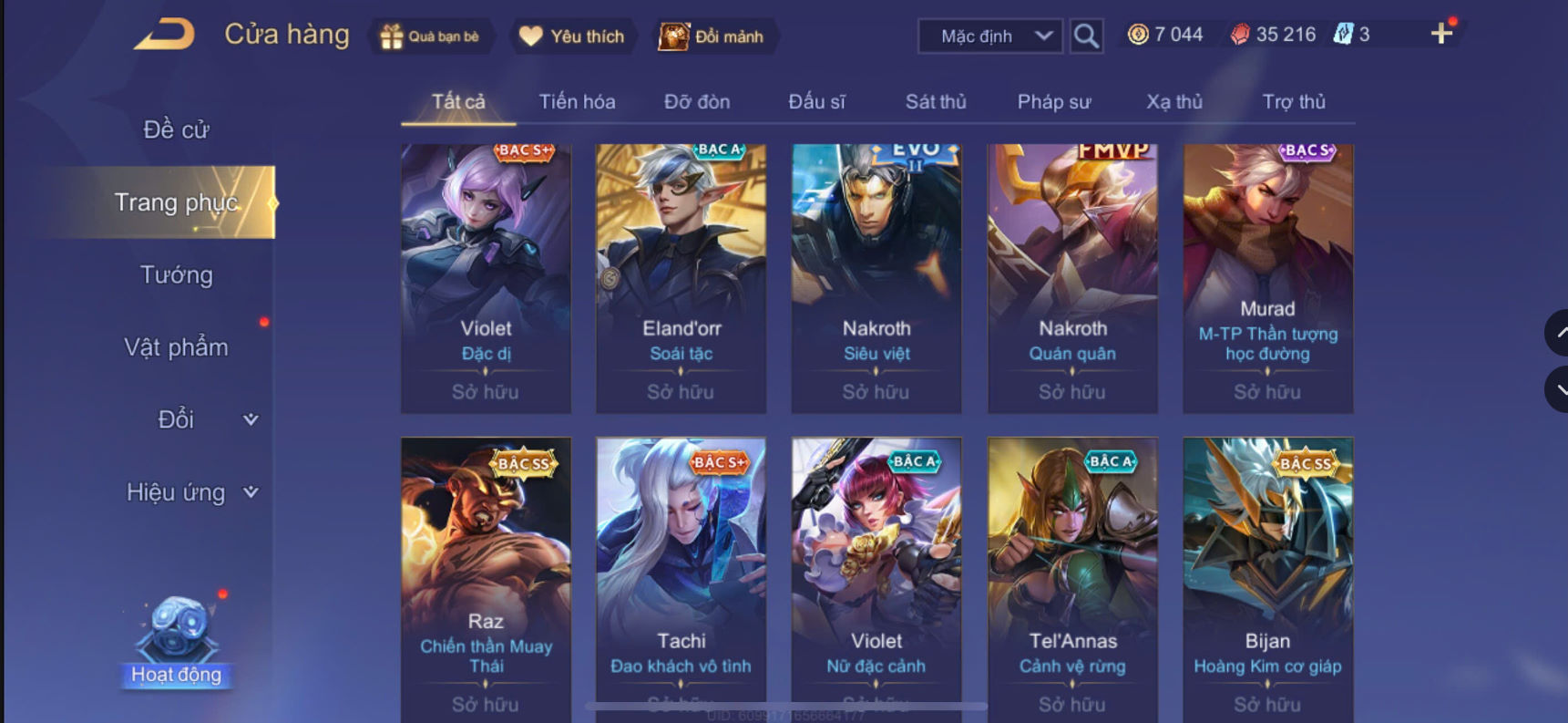Tap the plus icon to add currency
The height and width of the screenshot is (723, 1568).
click(x=1441, y=34)
